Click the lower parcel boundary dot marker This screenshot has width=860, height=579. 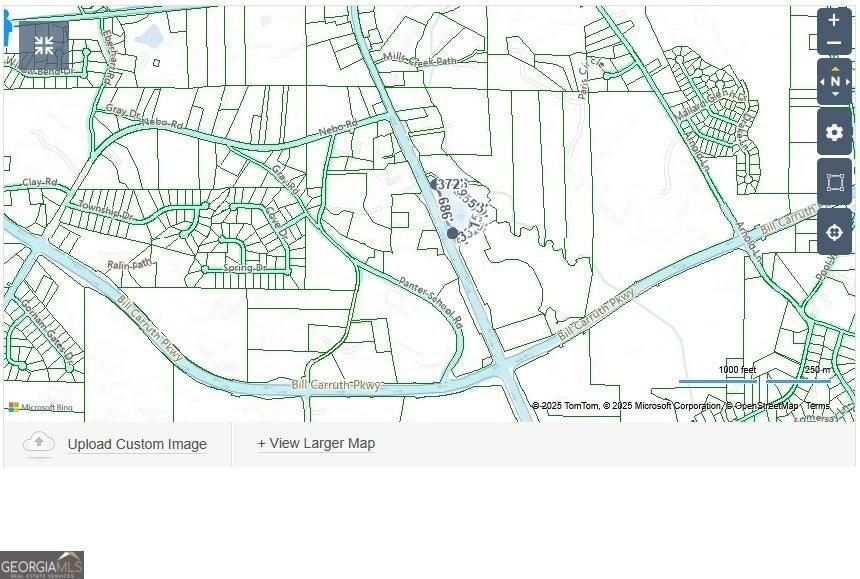click(452, 233)
